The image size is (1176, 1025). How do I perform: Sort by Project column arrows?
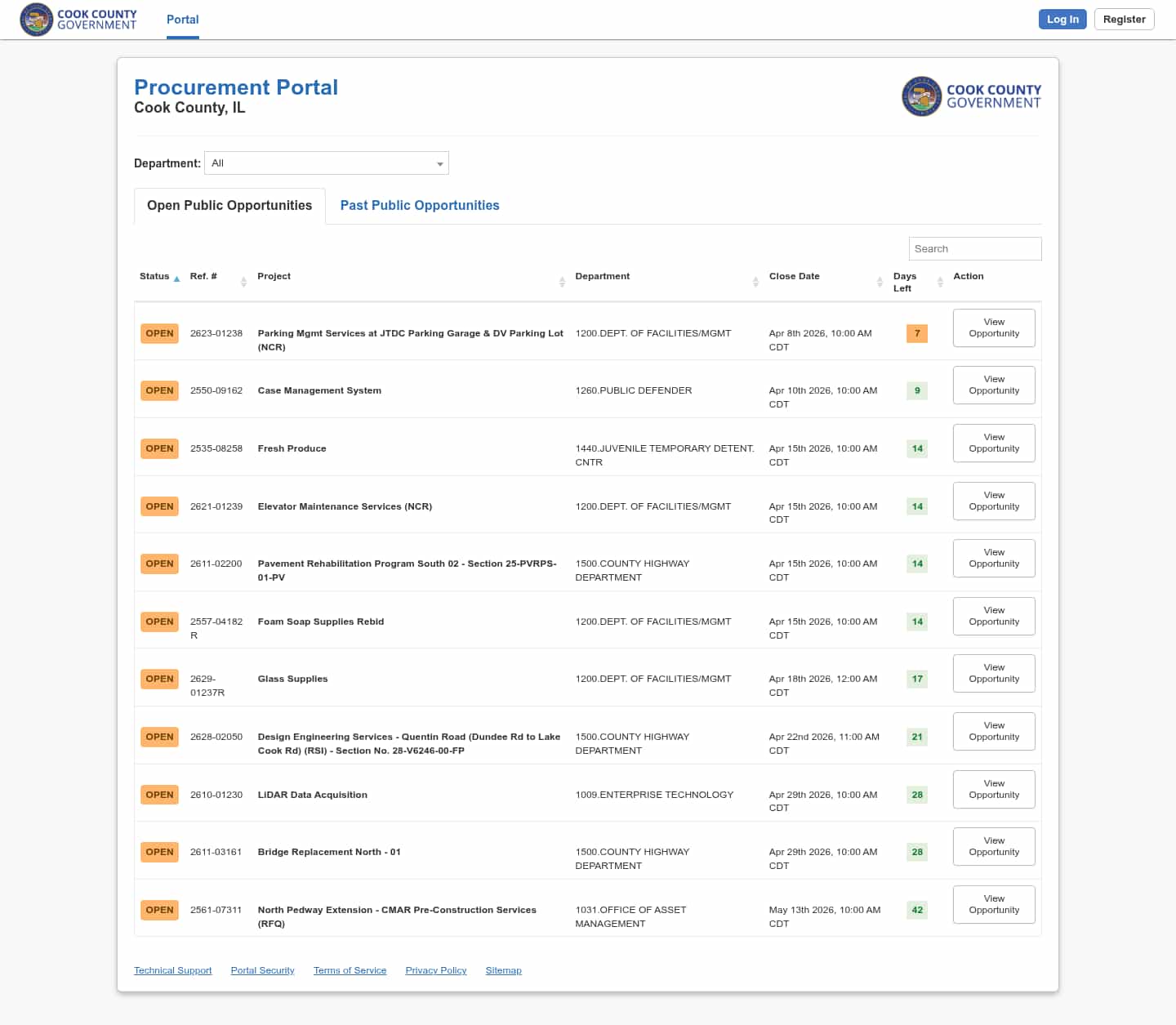[562, 282]
